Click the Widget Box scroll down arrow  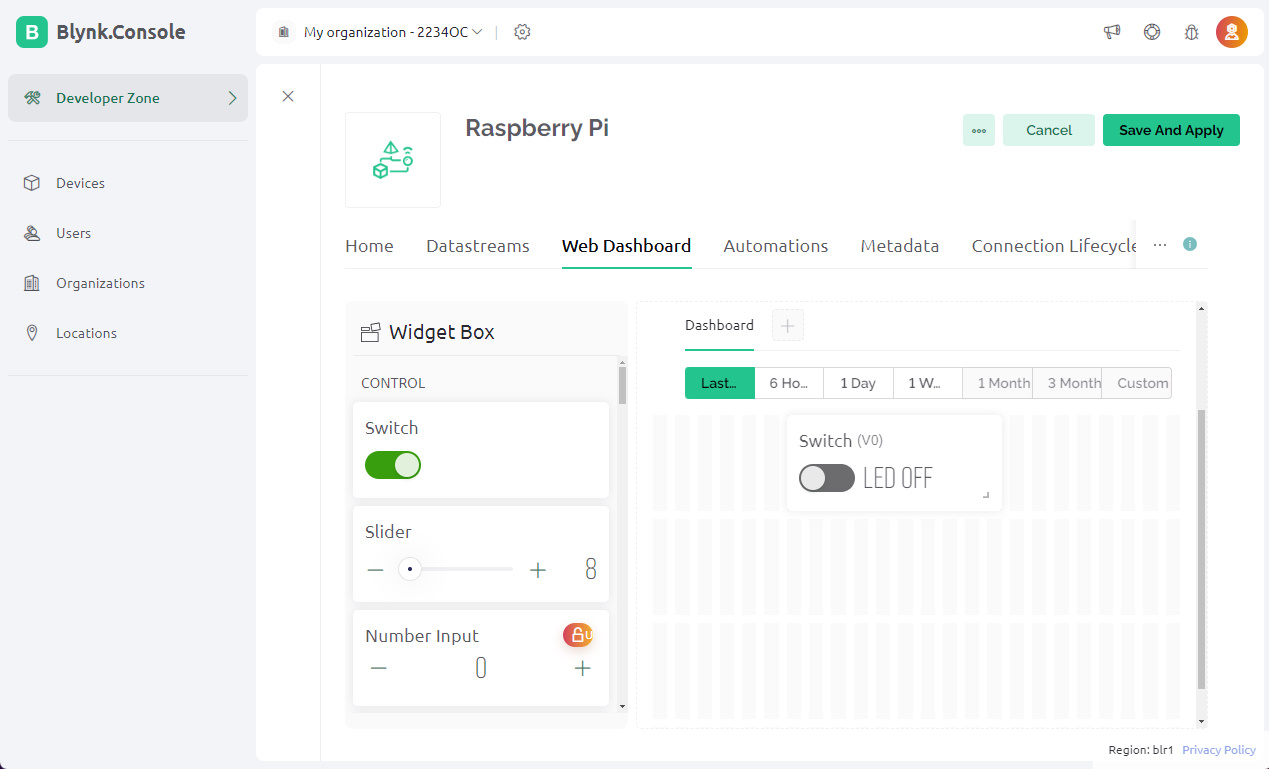(623, 706)
